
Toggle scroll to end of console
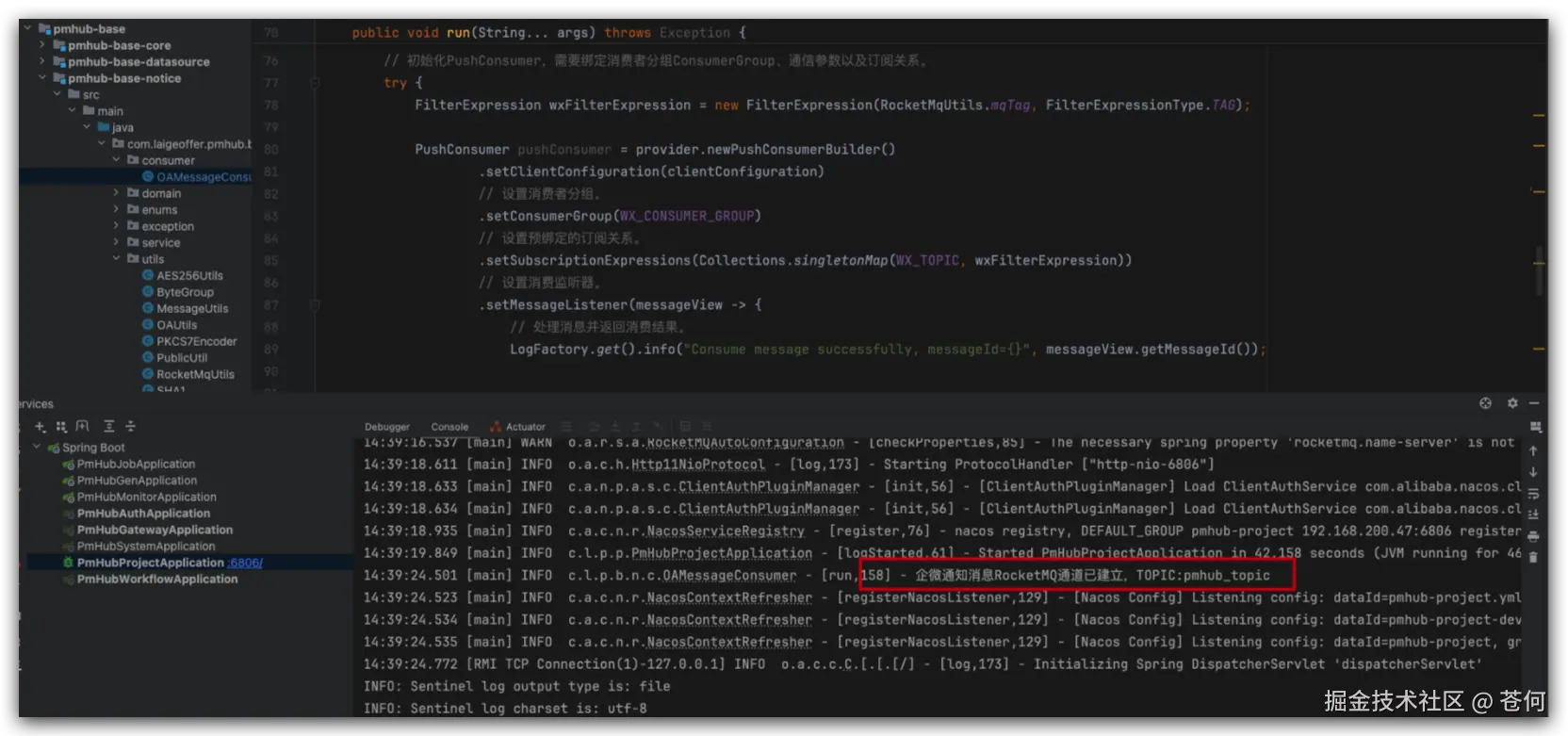coord(1533,515)
